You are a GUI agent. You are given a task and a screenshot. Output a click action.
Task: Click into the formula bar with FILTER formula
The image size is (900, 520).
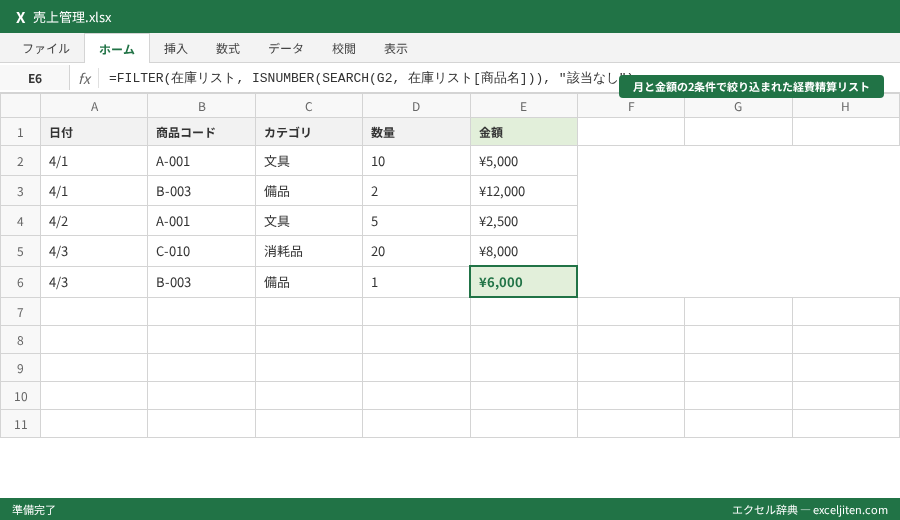[371, 78]
